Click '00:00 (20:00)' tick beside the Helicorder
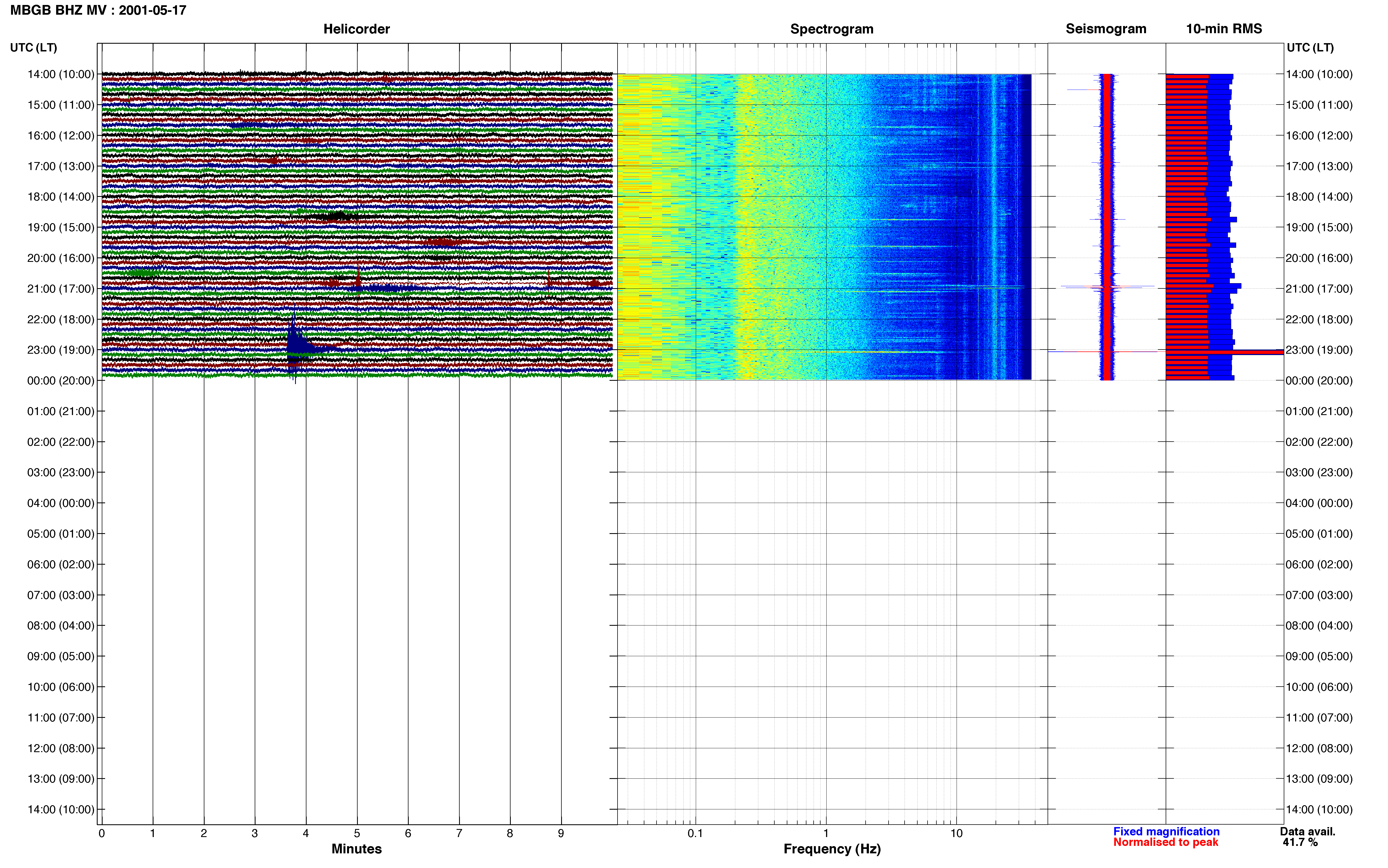The height and width of the screenshot is (868, 1388). tap(61, 380)
